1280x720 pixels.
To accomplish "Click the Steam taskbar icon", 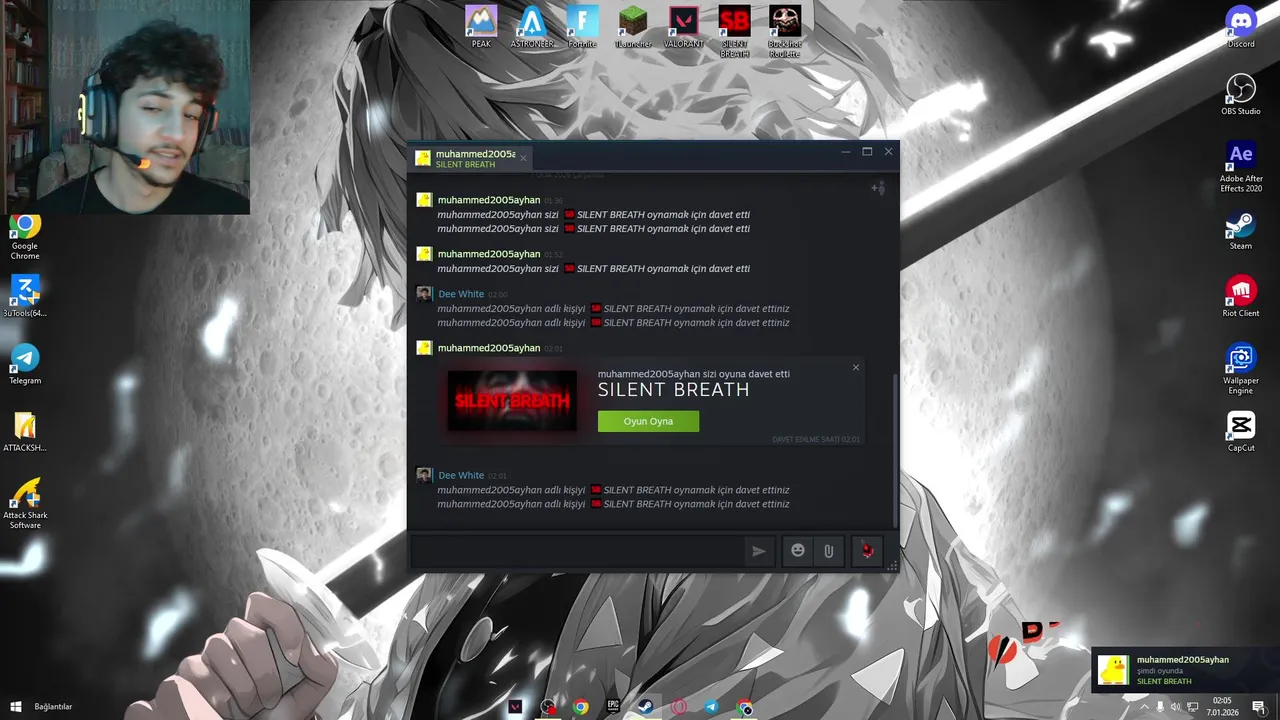I will coord(646,707).
